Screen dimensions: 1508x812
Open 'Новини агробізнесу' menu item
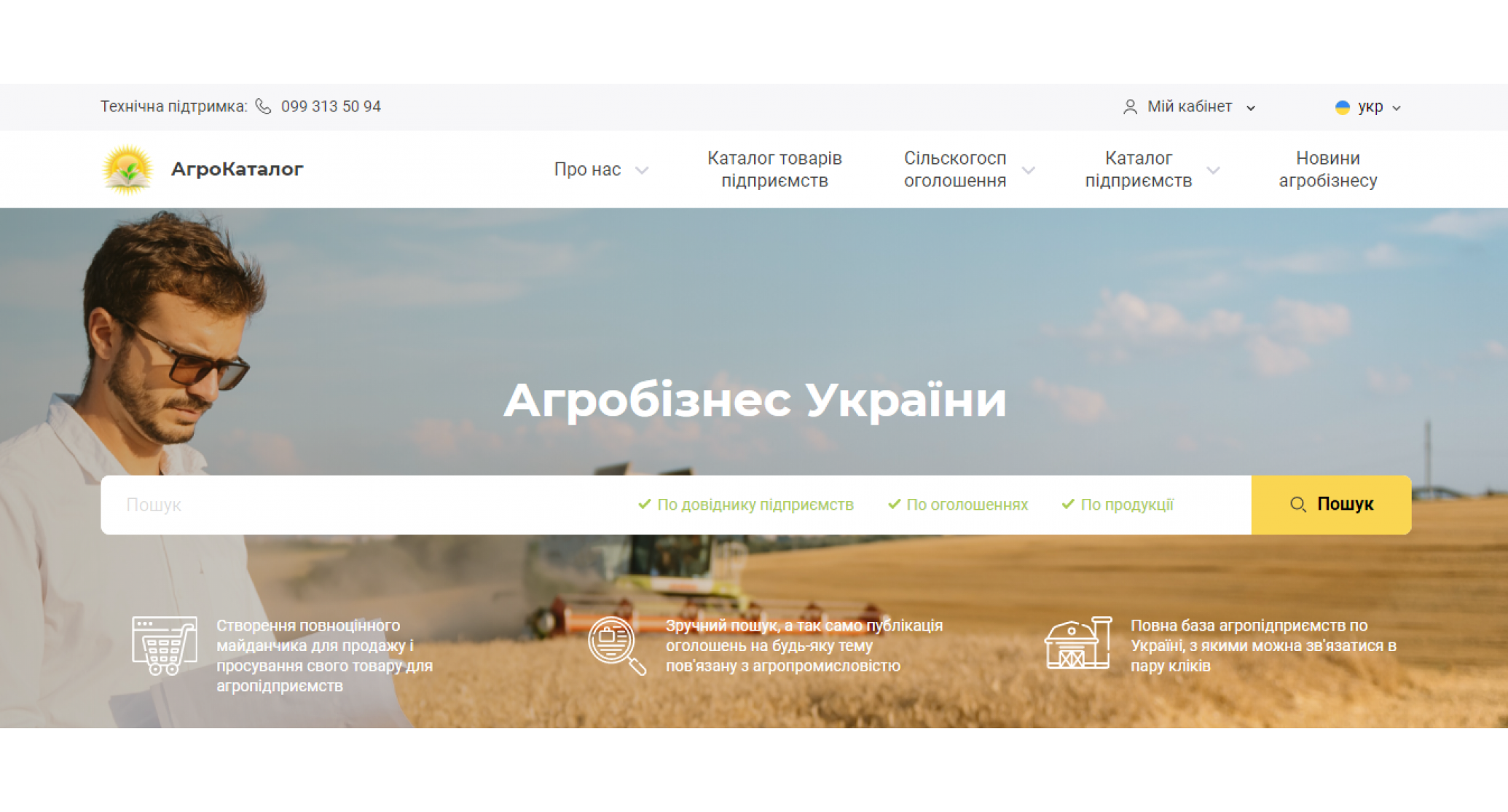click(1327, 169)
